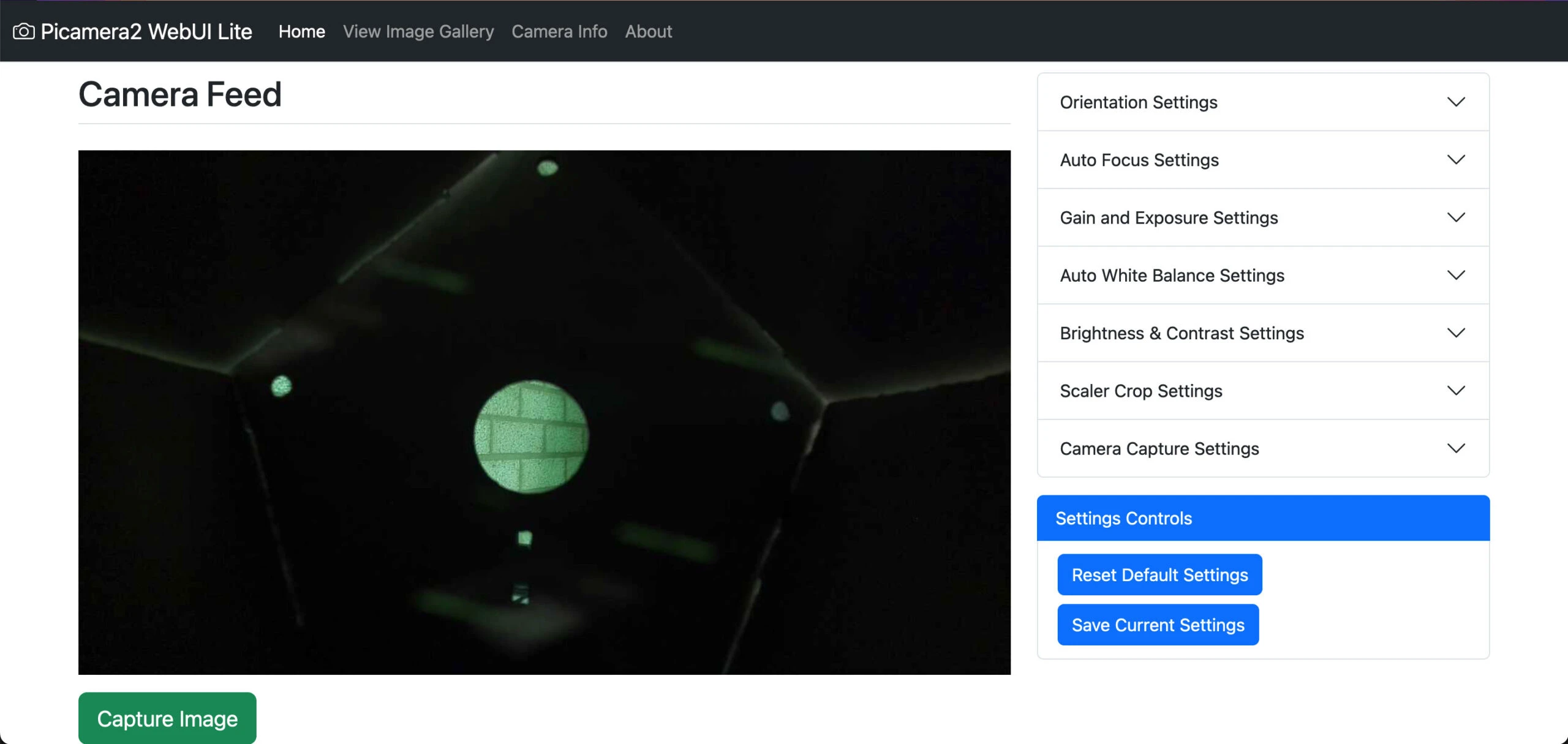Open the Camera Info page

(x=559, y=31)
